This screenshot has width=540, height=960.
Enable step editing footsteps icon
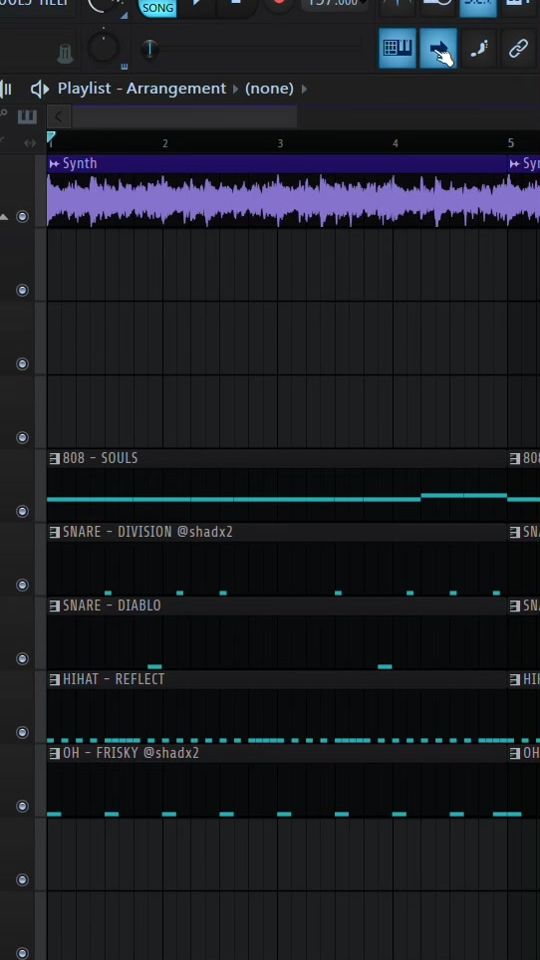(x=478, y=48)
